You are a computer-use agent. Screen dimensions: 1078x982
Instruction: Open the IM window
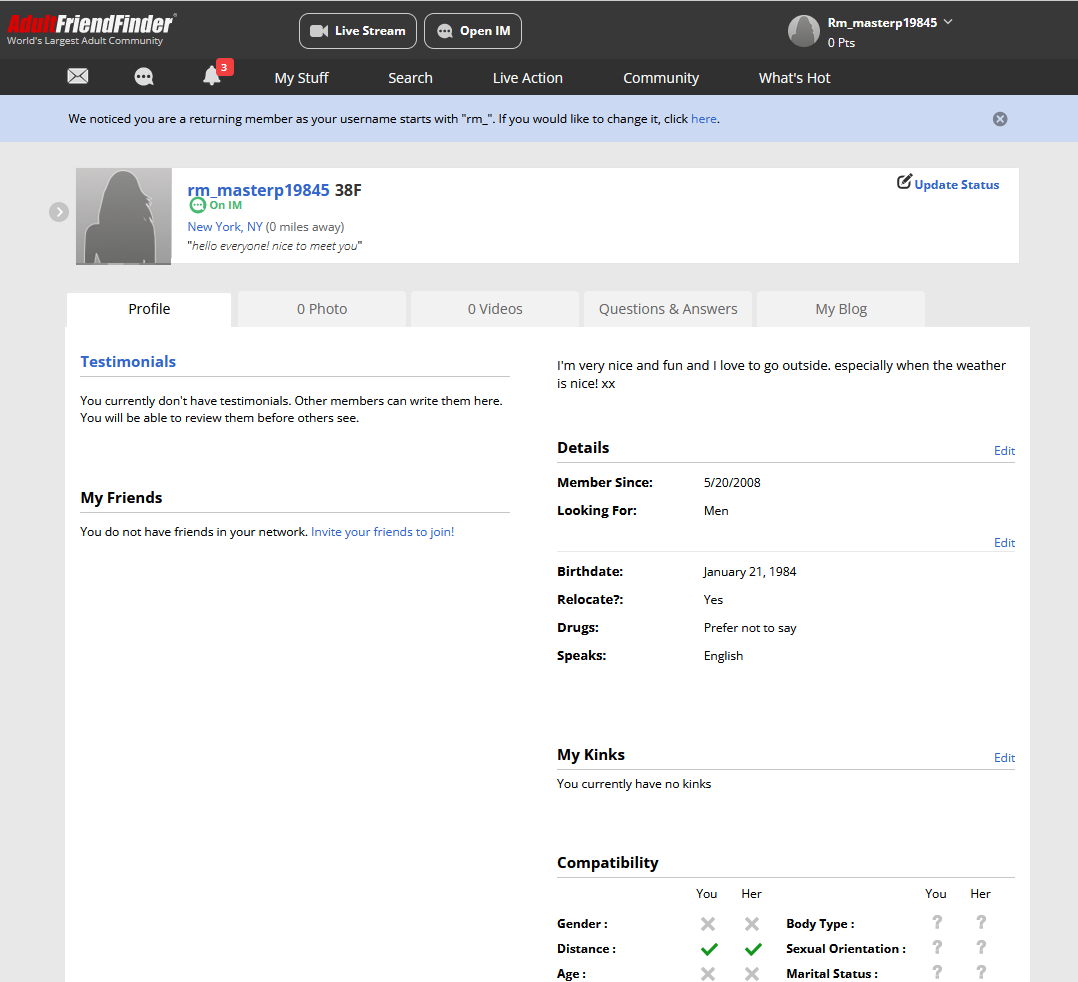[x=473, y=31]
